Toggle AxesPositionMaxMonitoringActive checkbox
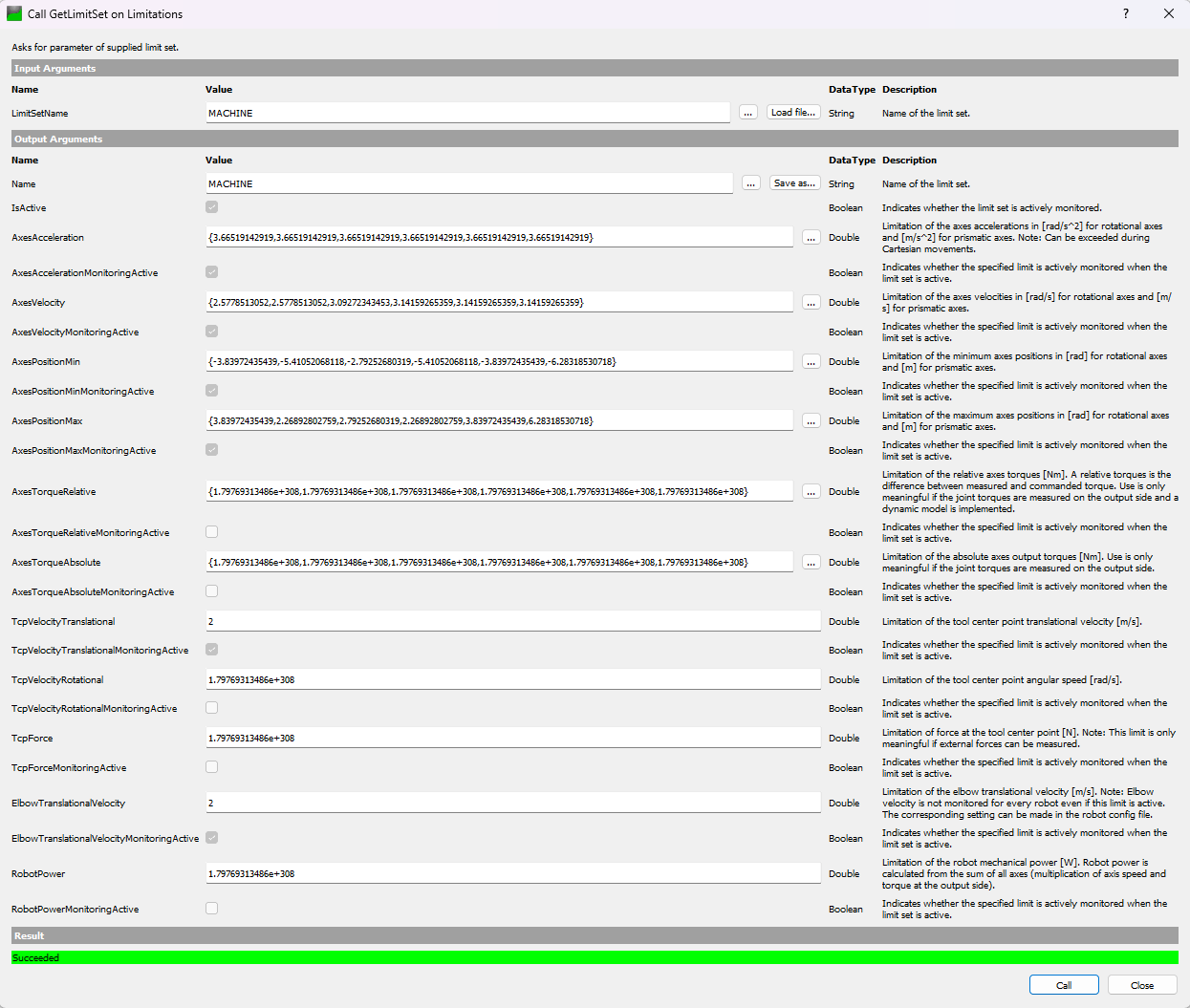The width and height of the screenshot is (1190, 1008). tap(212, 450)
